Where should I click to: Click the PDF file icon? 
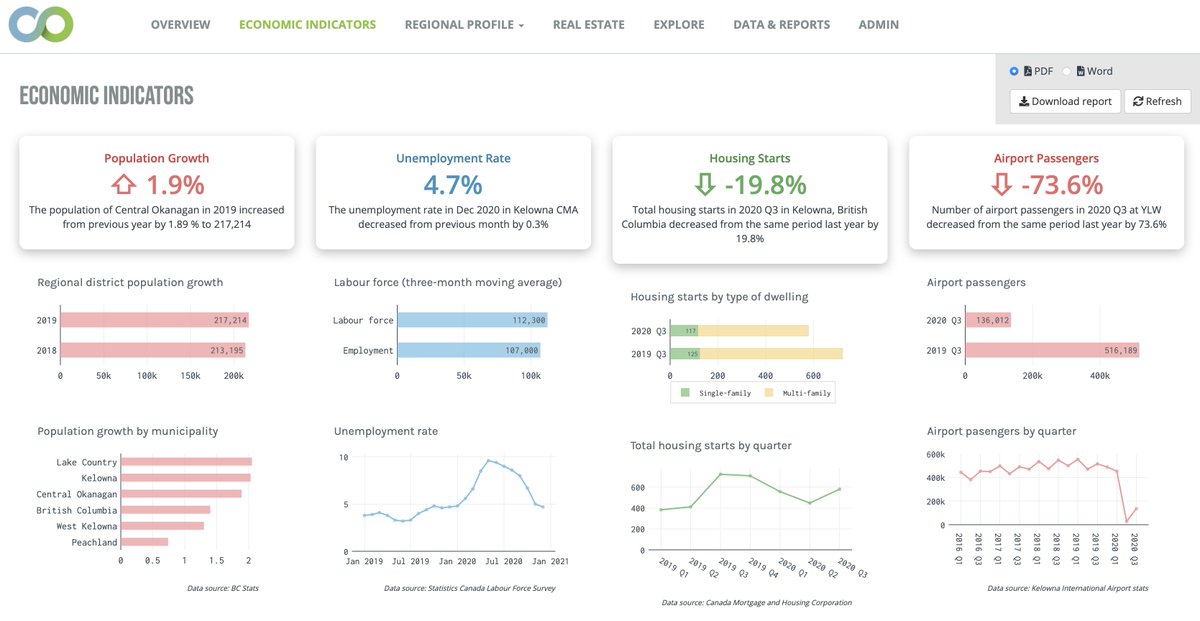pos(1027,71)
